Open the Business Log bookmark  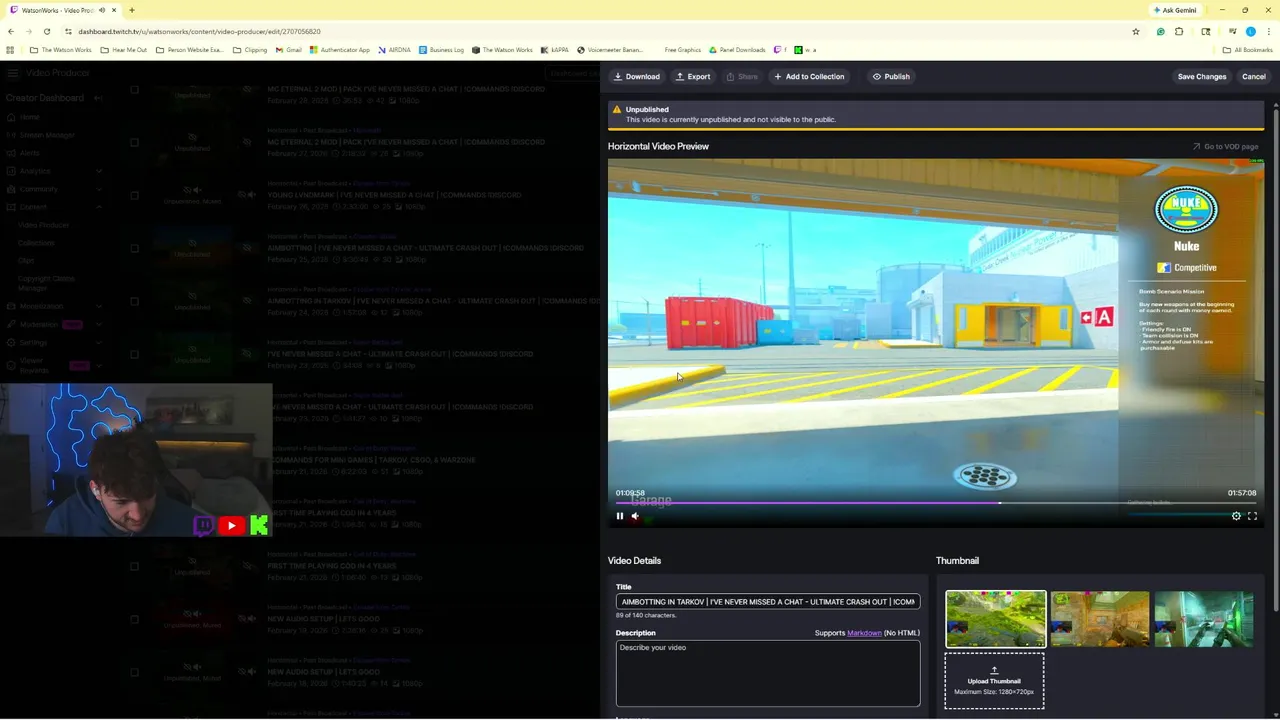[x=441, y=50]
